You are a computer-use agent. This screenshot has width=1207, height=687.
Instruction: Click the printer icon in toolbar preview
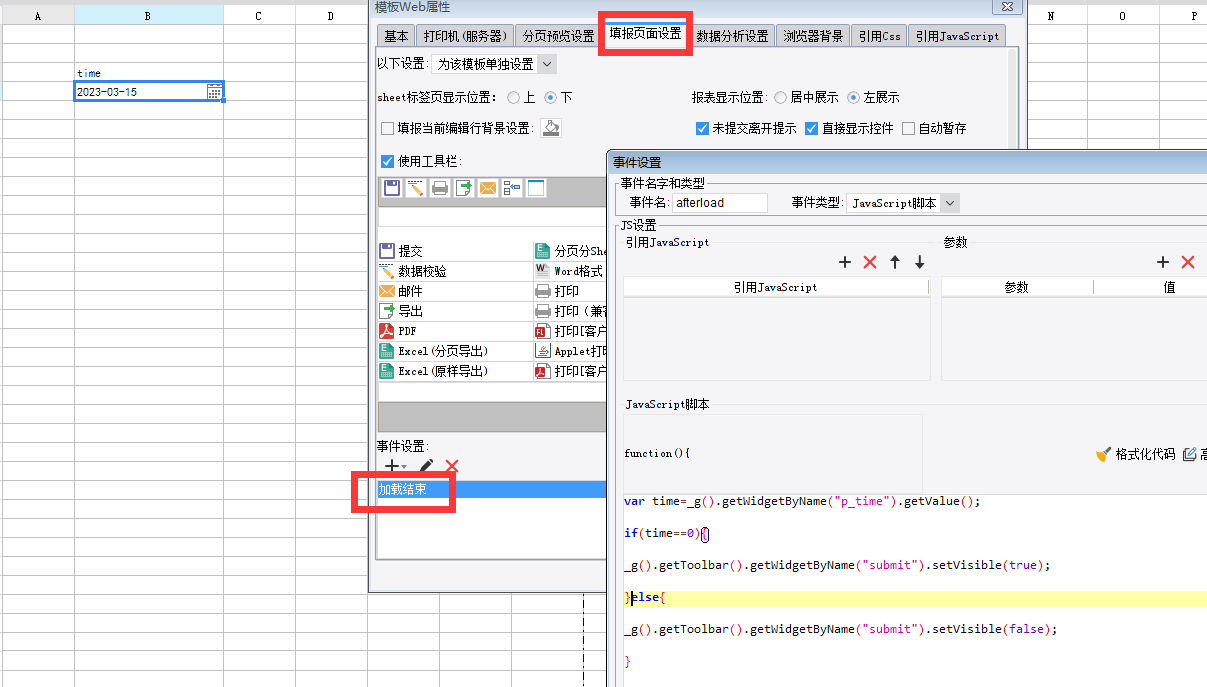tap(440, 188)
